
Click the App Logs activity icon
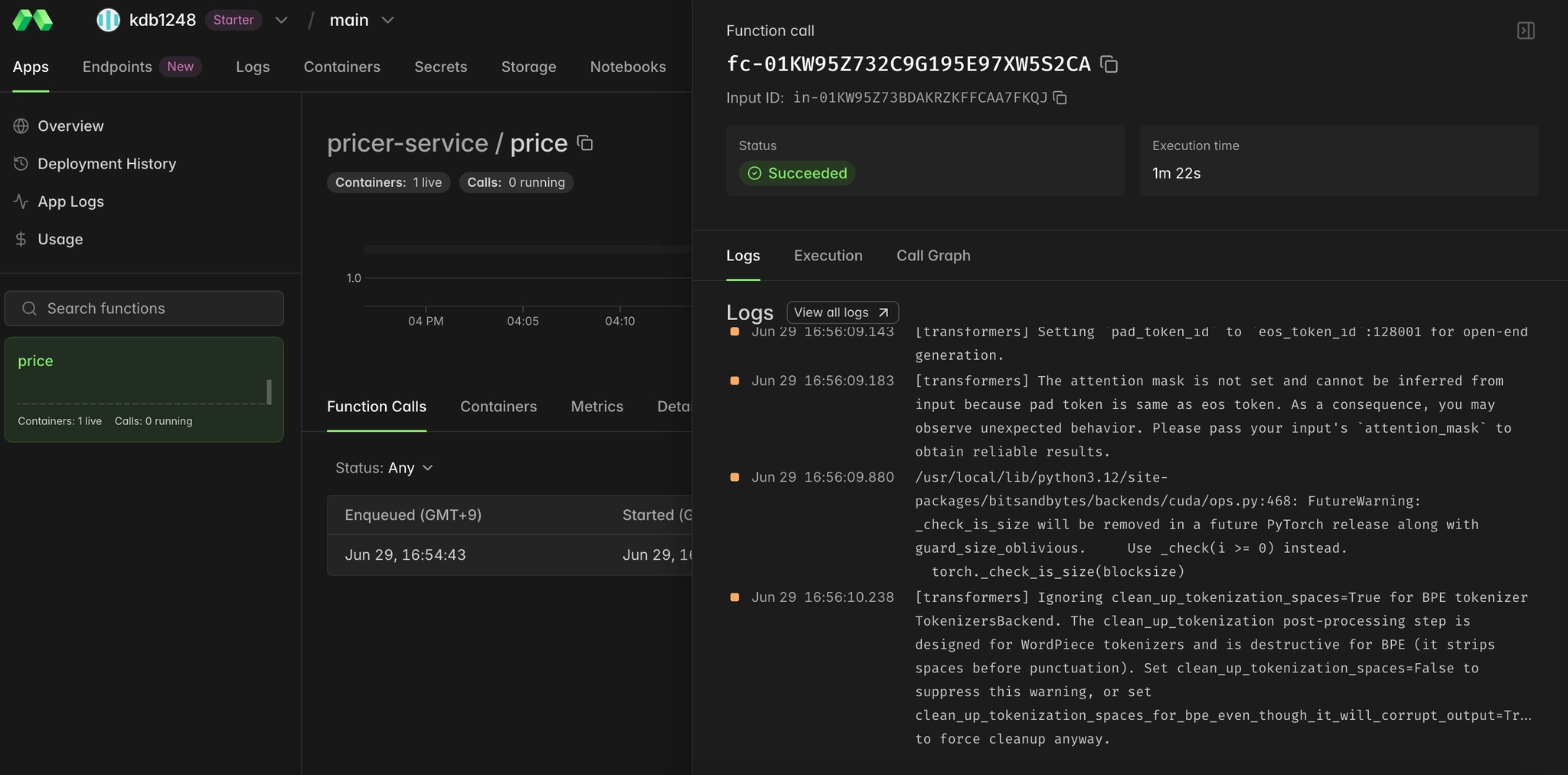(x=21, y=201)
